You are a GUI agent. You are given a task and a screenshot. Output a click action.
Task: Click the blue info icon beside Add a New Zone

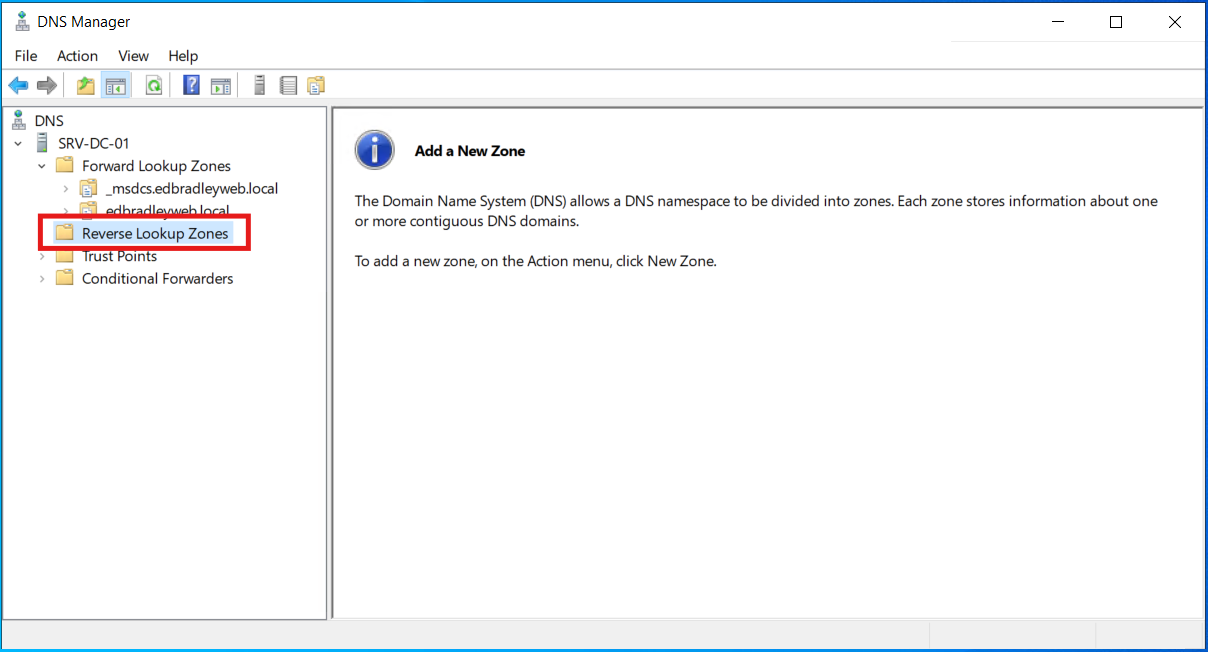tap(374, 149)
